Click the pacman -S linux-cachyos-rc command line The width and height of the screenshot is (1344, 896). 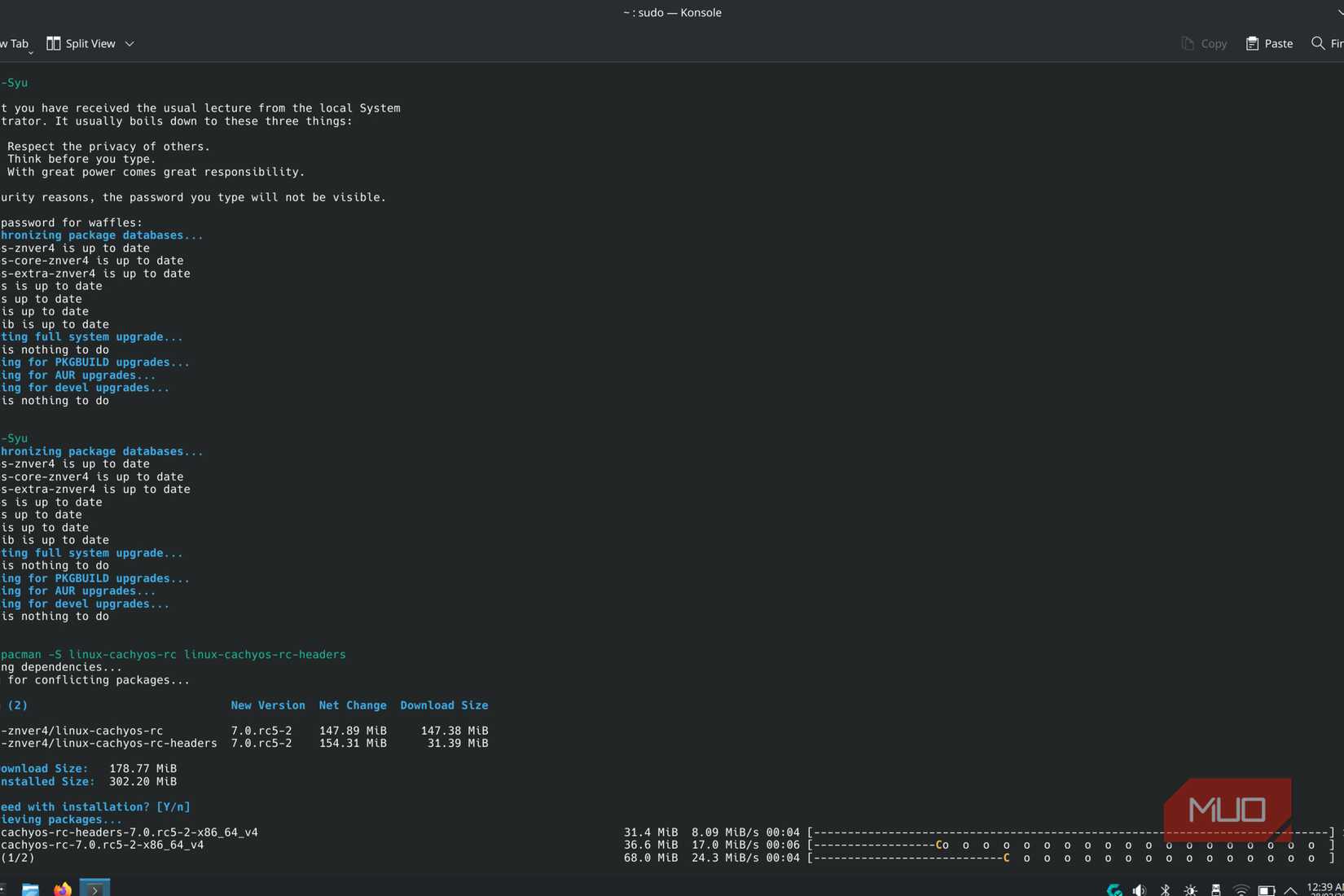point(173,654)
